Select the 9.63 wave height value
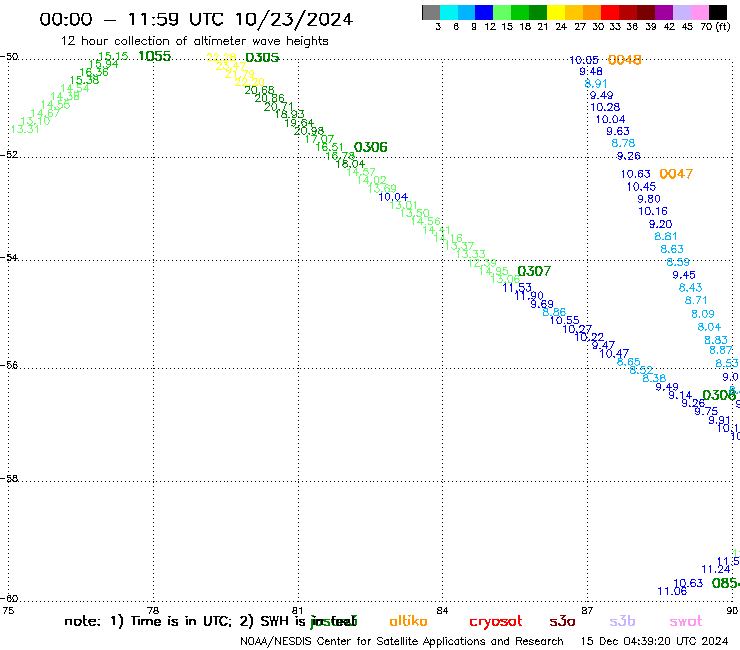 point(618,131)
